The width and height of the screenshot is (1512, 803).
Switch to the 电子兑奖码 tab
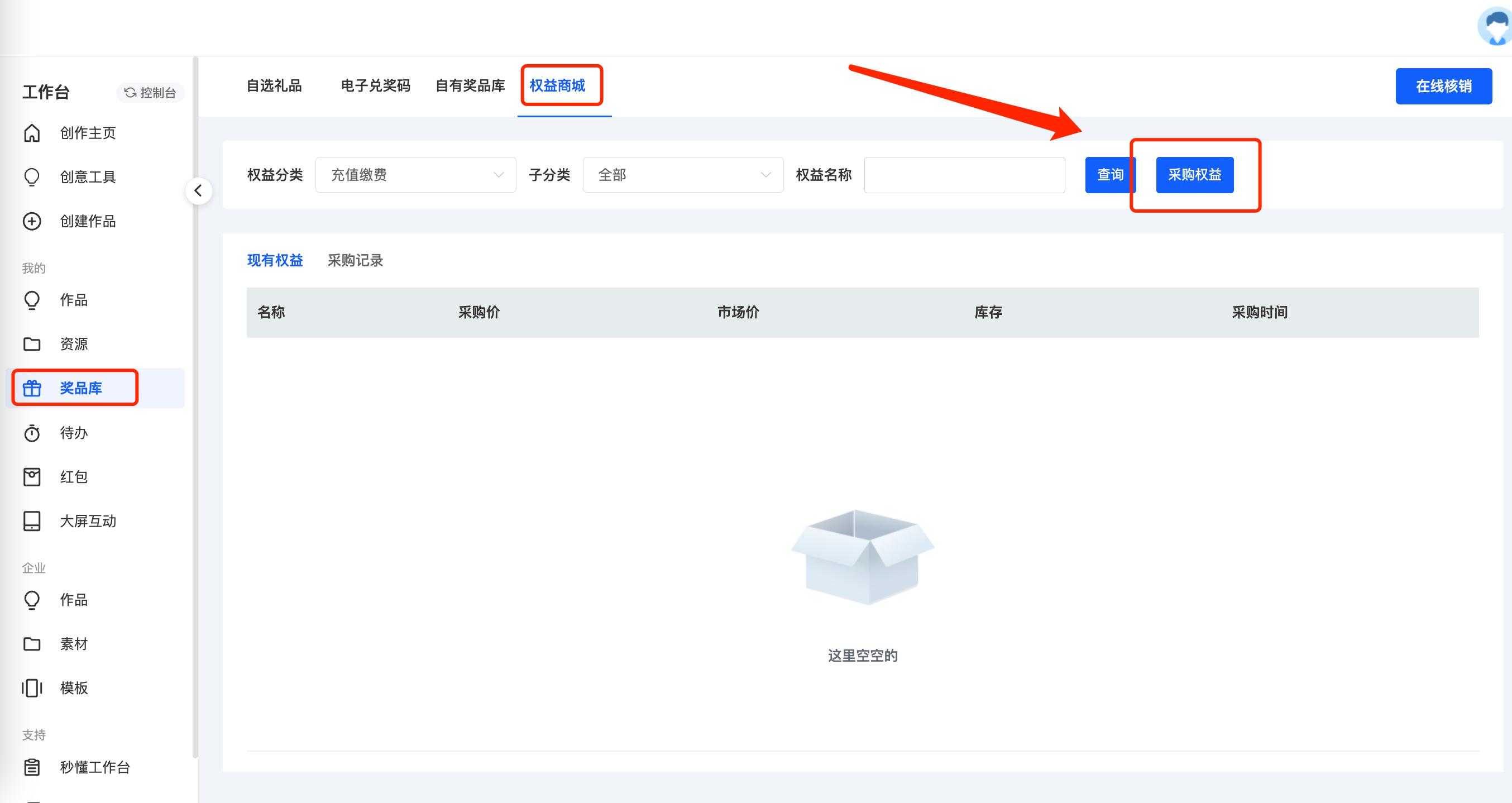(x=376, y=85)
